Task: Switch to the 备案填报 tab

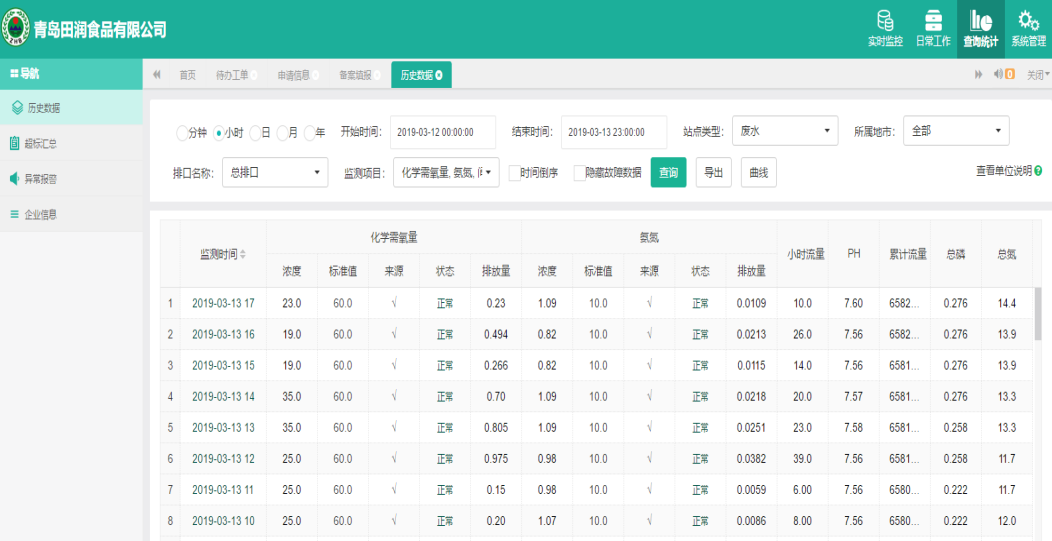Action: [355, 75]
